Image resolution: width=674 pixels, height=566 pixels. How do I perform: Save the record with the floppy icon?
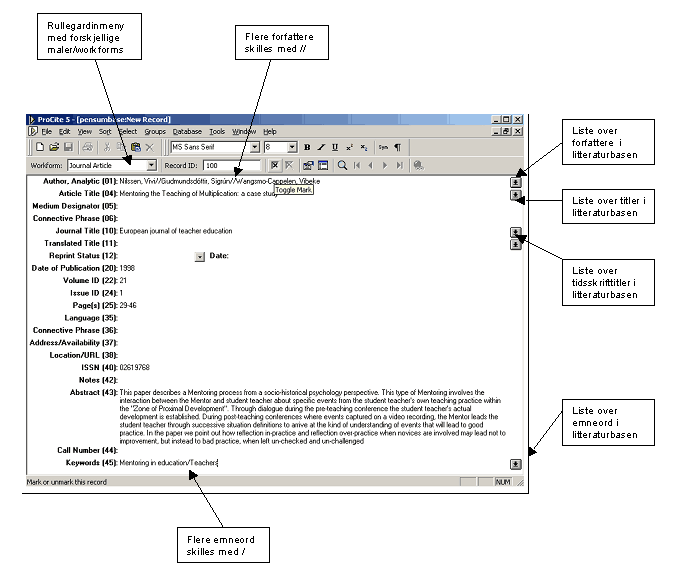(68, 147)
